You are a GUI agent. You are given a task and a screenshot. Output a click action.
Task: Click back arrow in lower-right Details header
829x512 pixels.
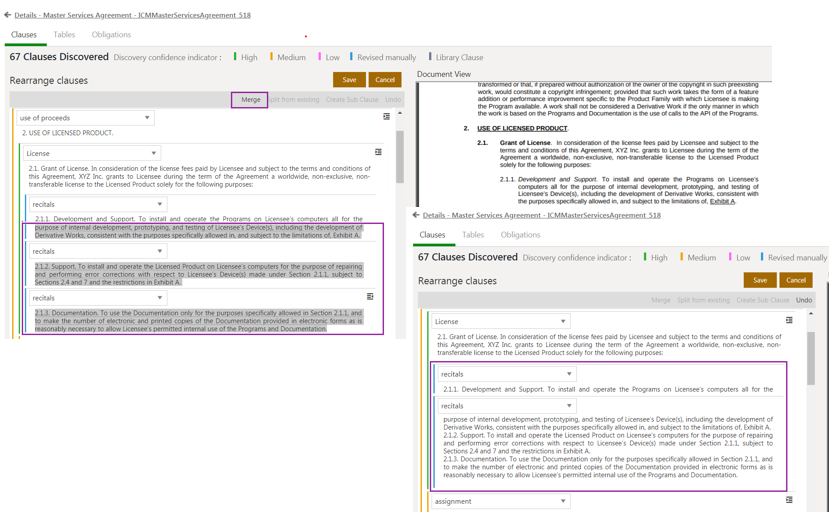(415, 215)
